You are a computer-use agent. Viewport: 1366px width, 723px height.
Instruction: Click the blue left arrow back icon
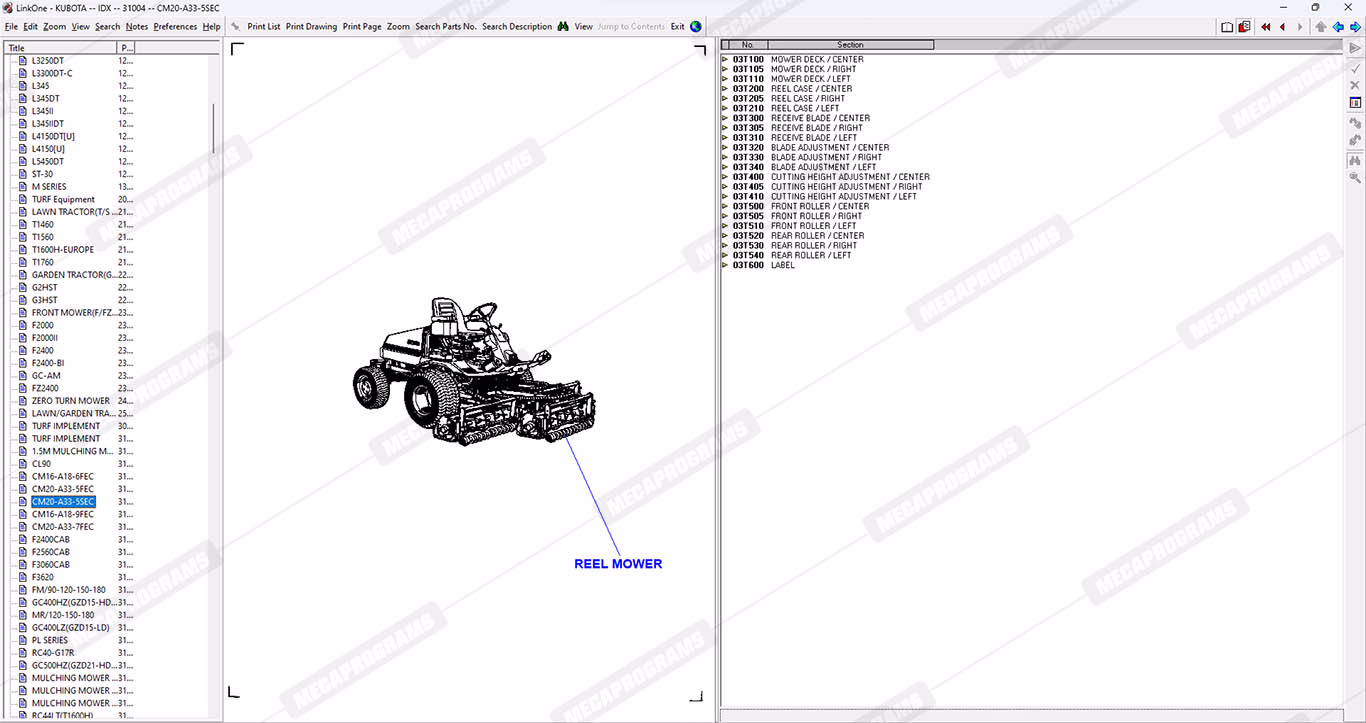pos(1338,27)
